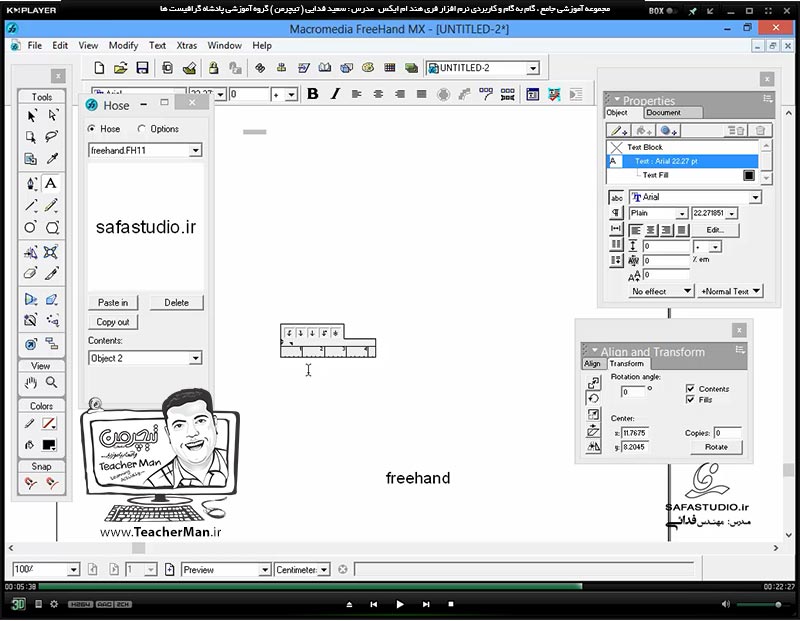Seek on the KMPlayer progress bar
The height and width of the screenshot is (621, 800).
pyautogui.click(x=399, y=586)
